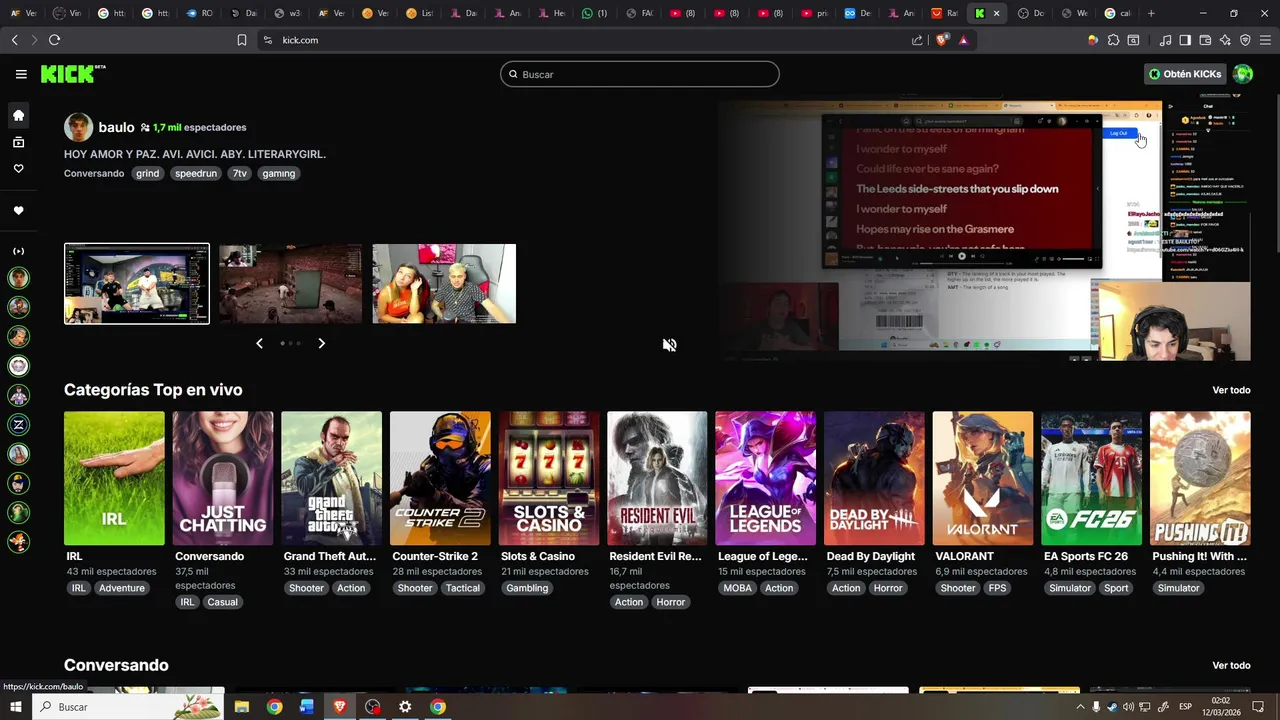Open Brave Shields icon
This screenshot has width=1280, height=720.
(942, 40)
